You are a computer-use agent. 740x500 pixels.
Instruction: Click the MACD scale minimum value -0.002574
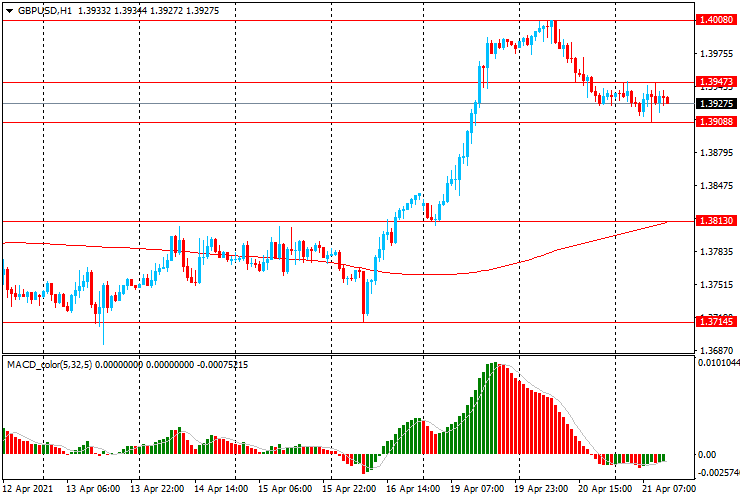(719, 473)
